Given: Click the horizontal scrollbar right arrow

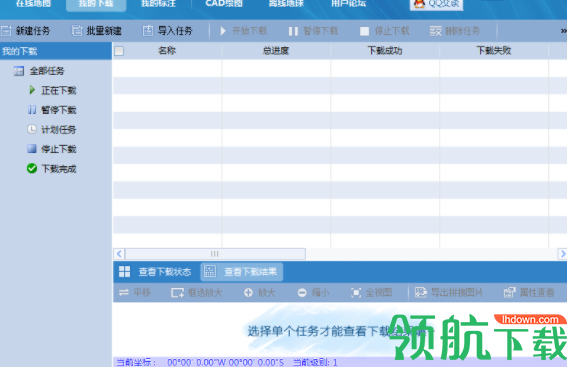Looking at the screenshot, I should coord(563,254).
